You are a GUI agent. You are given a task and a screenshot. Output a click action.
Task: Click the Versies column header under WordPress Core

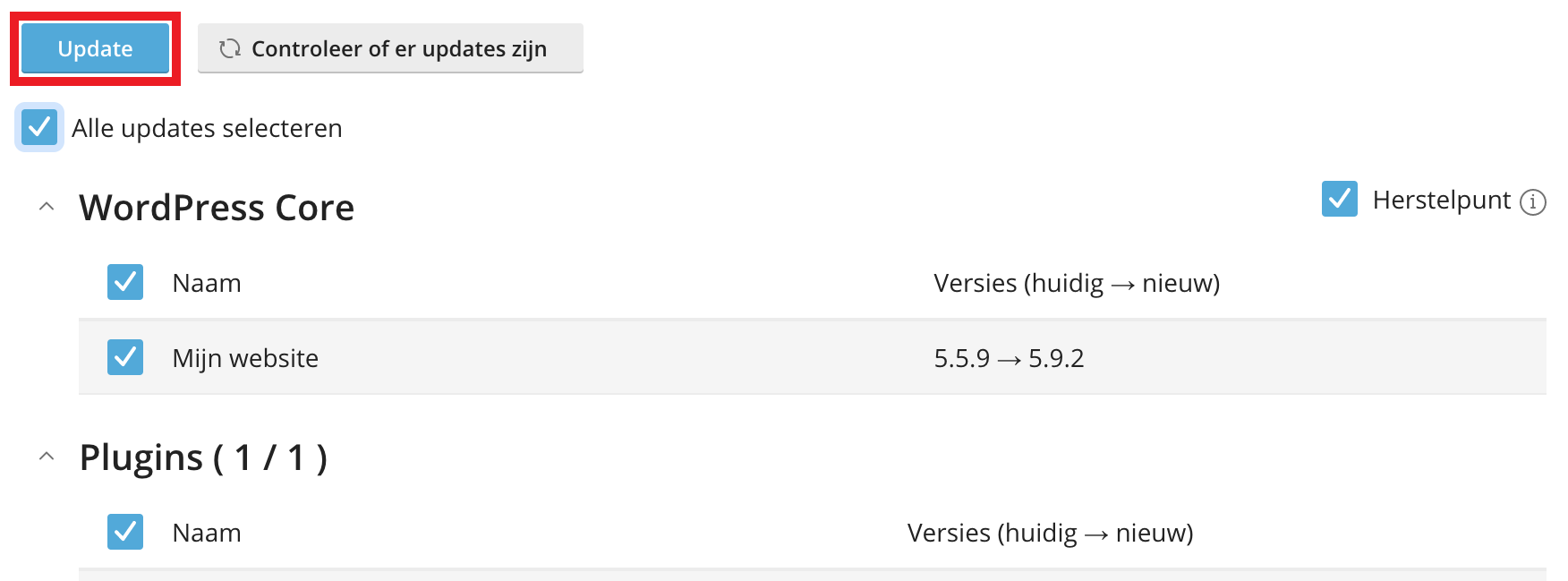(x=1076, y=283)
